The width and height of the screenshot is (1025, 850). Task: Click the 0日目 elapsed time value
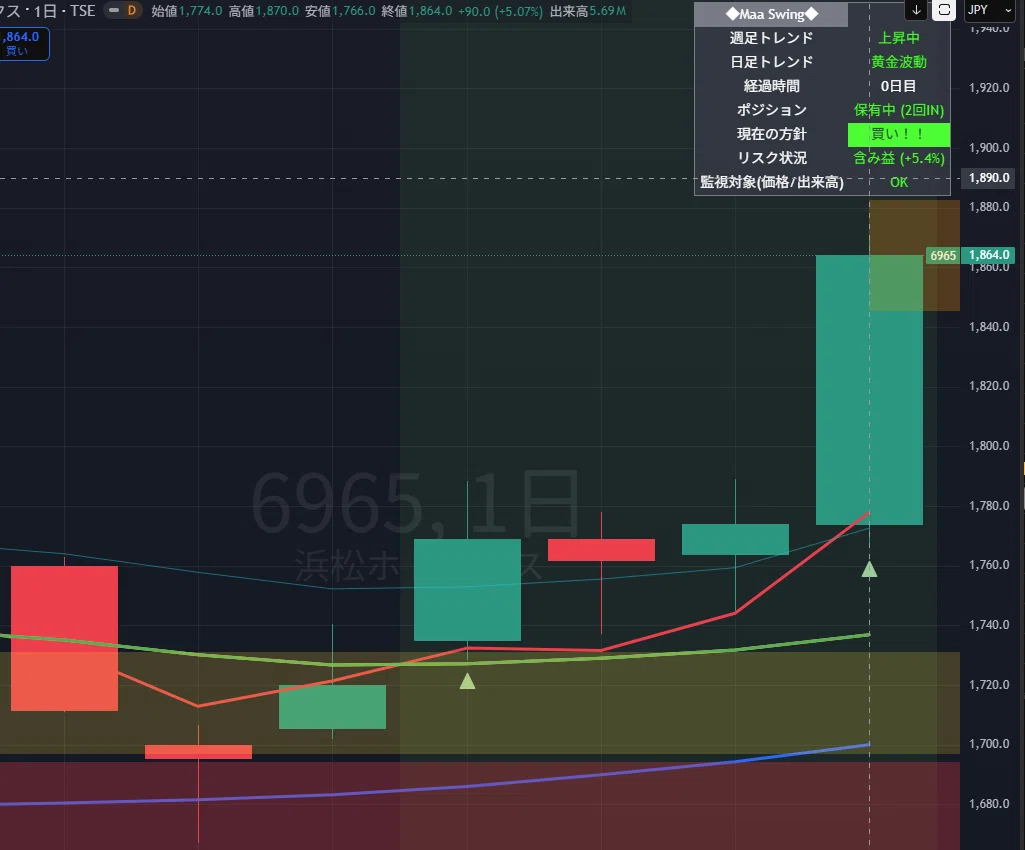click(x=899, y=86)
